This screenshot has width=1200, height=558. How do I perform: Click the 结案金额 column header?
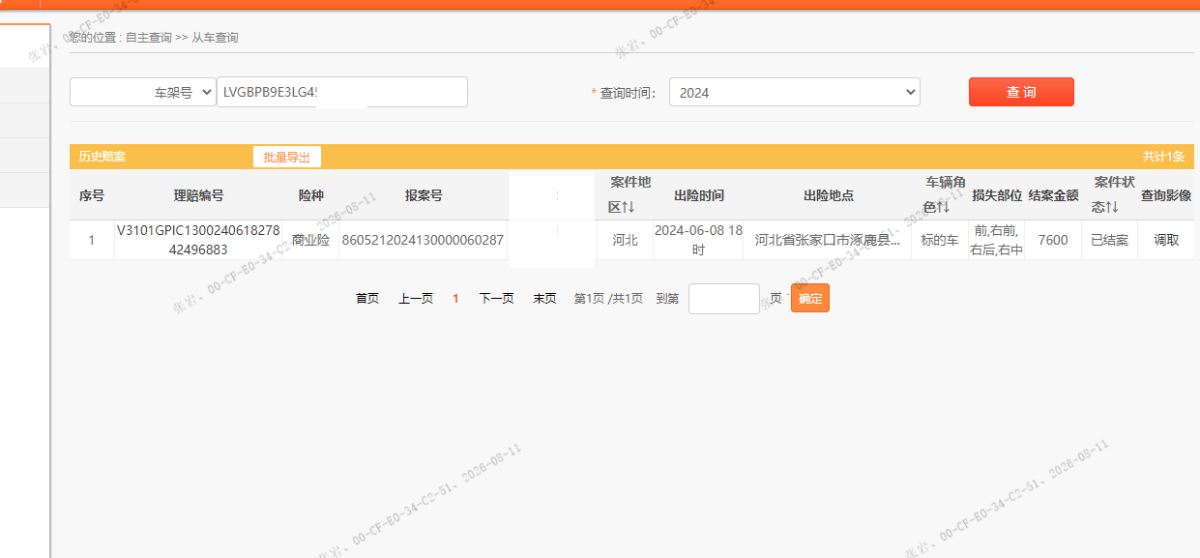click(x=1053, y=195)
